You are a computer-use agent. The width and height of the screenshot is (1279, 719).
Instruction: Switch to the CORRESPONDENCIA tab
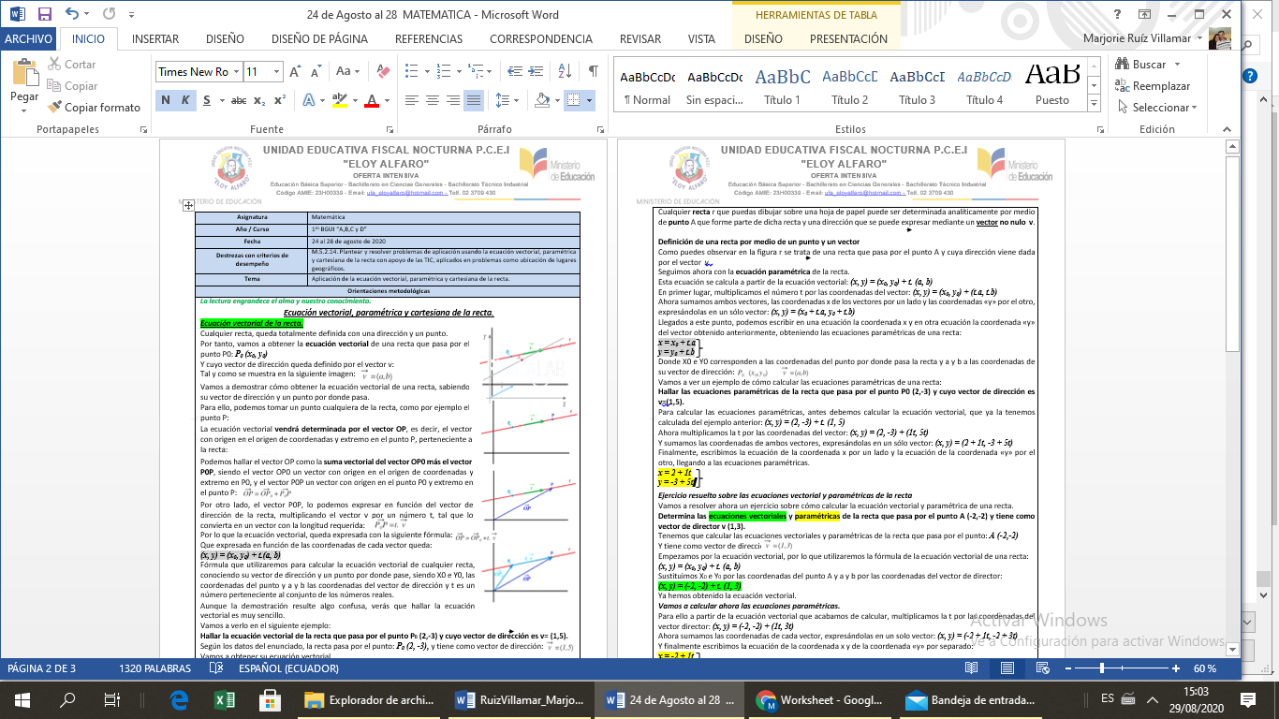(541, 39)
